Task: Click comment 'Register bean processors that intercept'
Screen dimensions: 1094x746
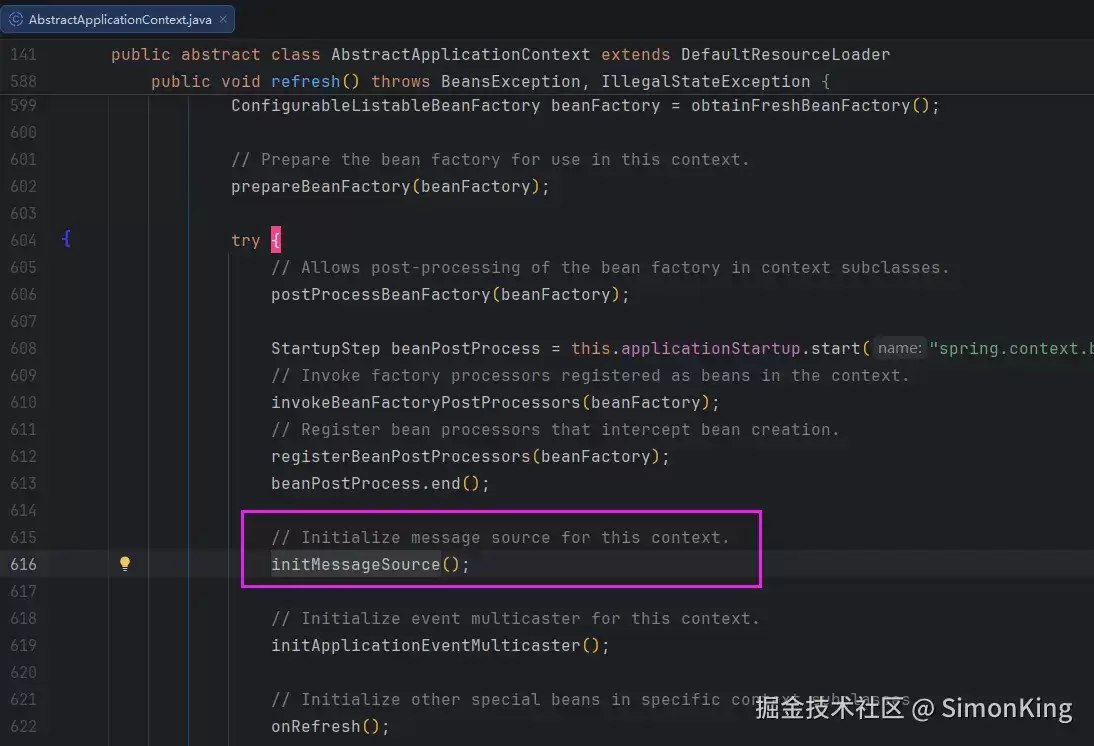Action: point(555,430)
